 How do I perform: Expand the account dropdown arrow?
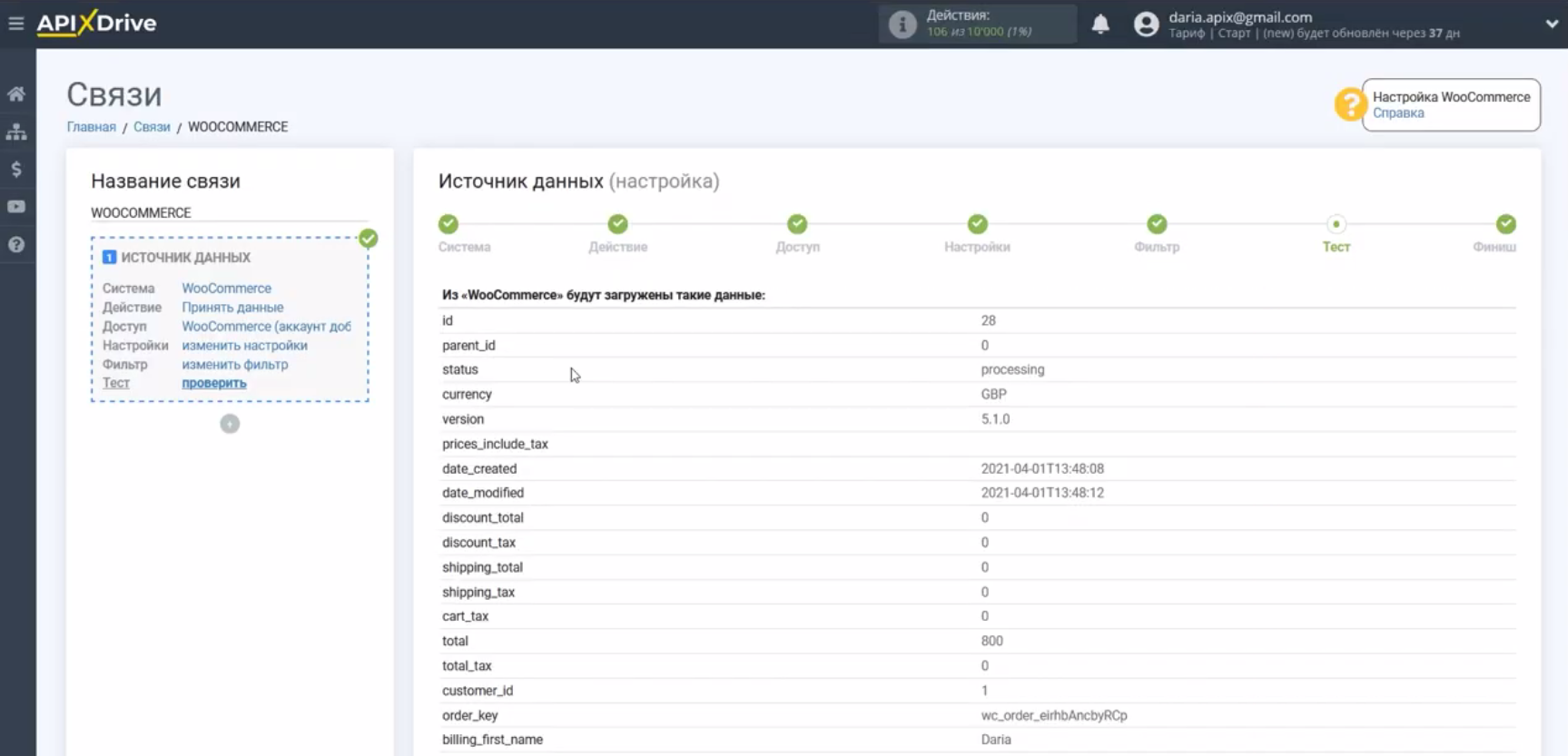coord(1552,25)
